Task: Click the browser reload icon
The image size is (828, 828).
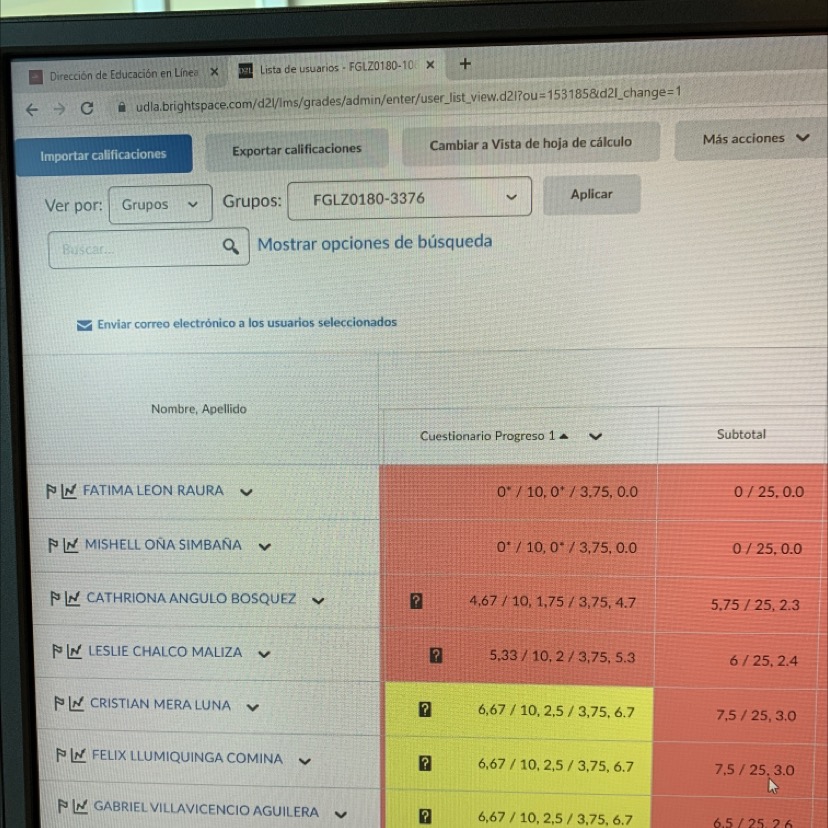Action: [87, 109]
